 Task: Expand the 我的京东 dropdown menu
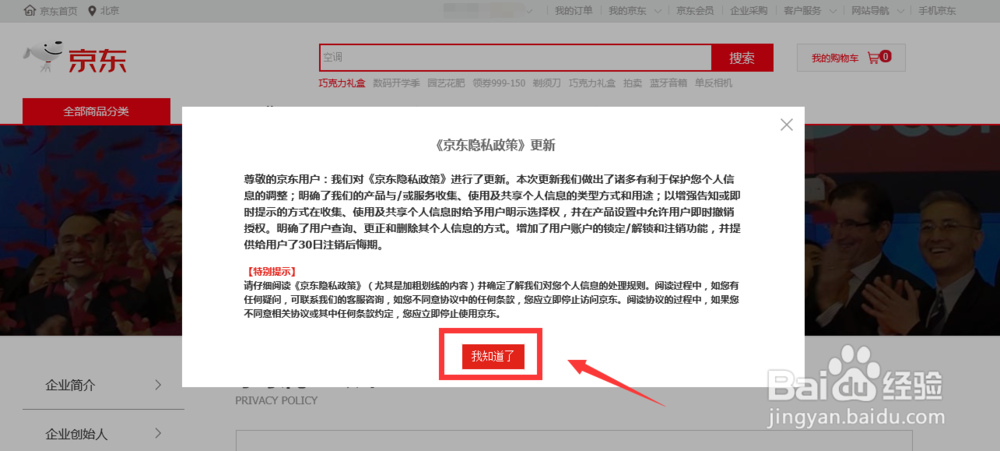[x=635, y=11]
